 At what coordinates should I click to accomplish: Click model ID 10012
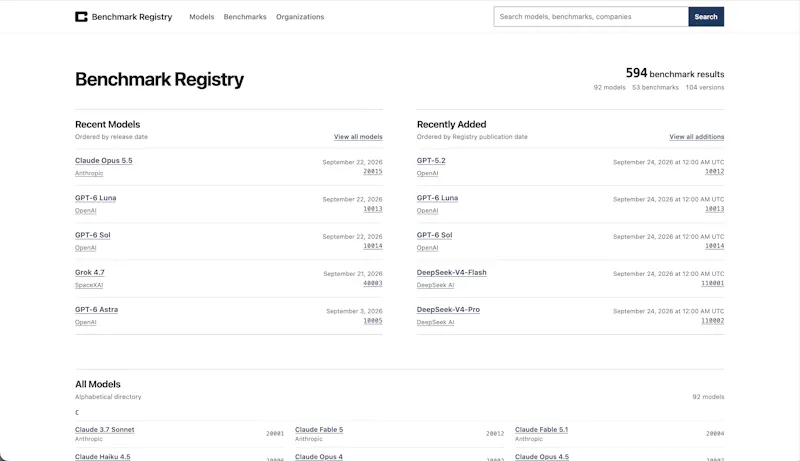tap(715, 171)
